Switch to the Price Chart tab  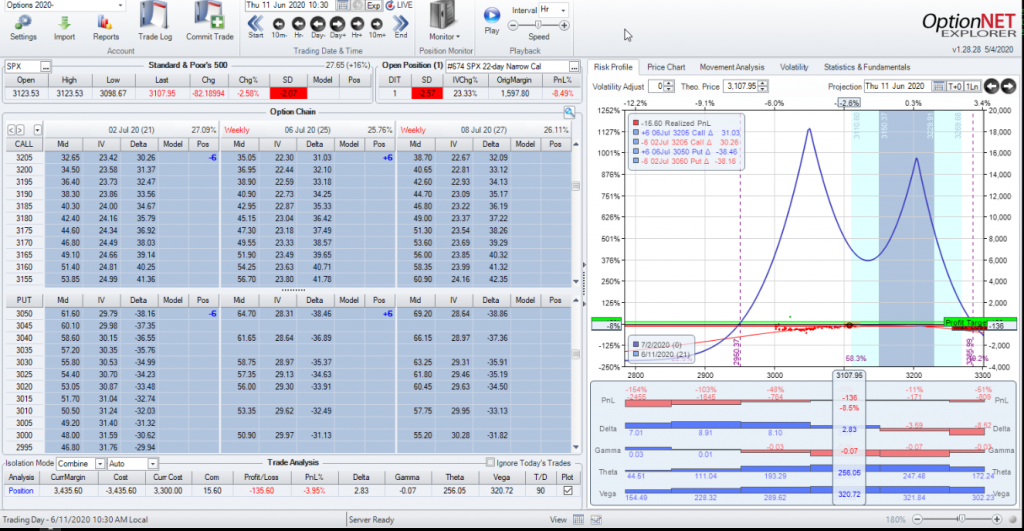click(x=666, y=67)
